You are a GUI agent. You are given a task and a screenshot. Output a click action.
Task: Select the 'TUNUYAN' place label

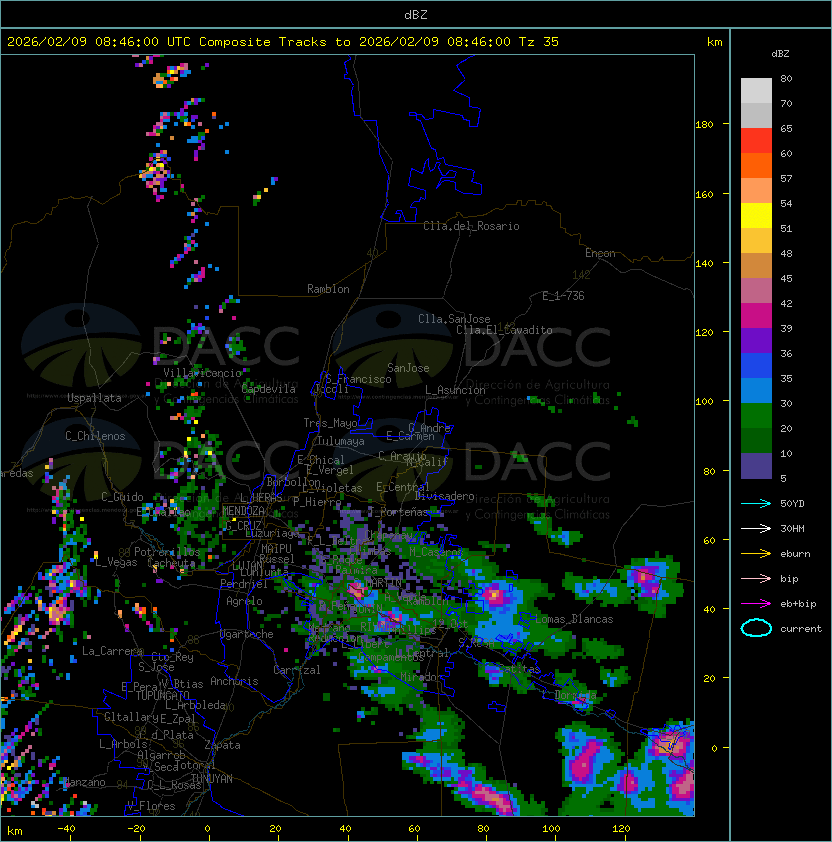tap(212, 779)
